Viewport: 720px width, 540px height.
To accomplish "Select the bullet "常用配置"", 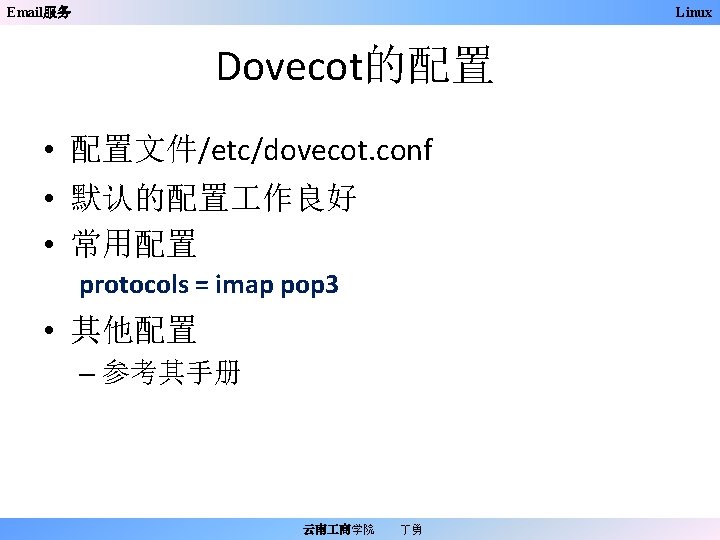I will pos(134,243).
